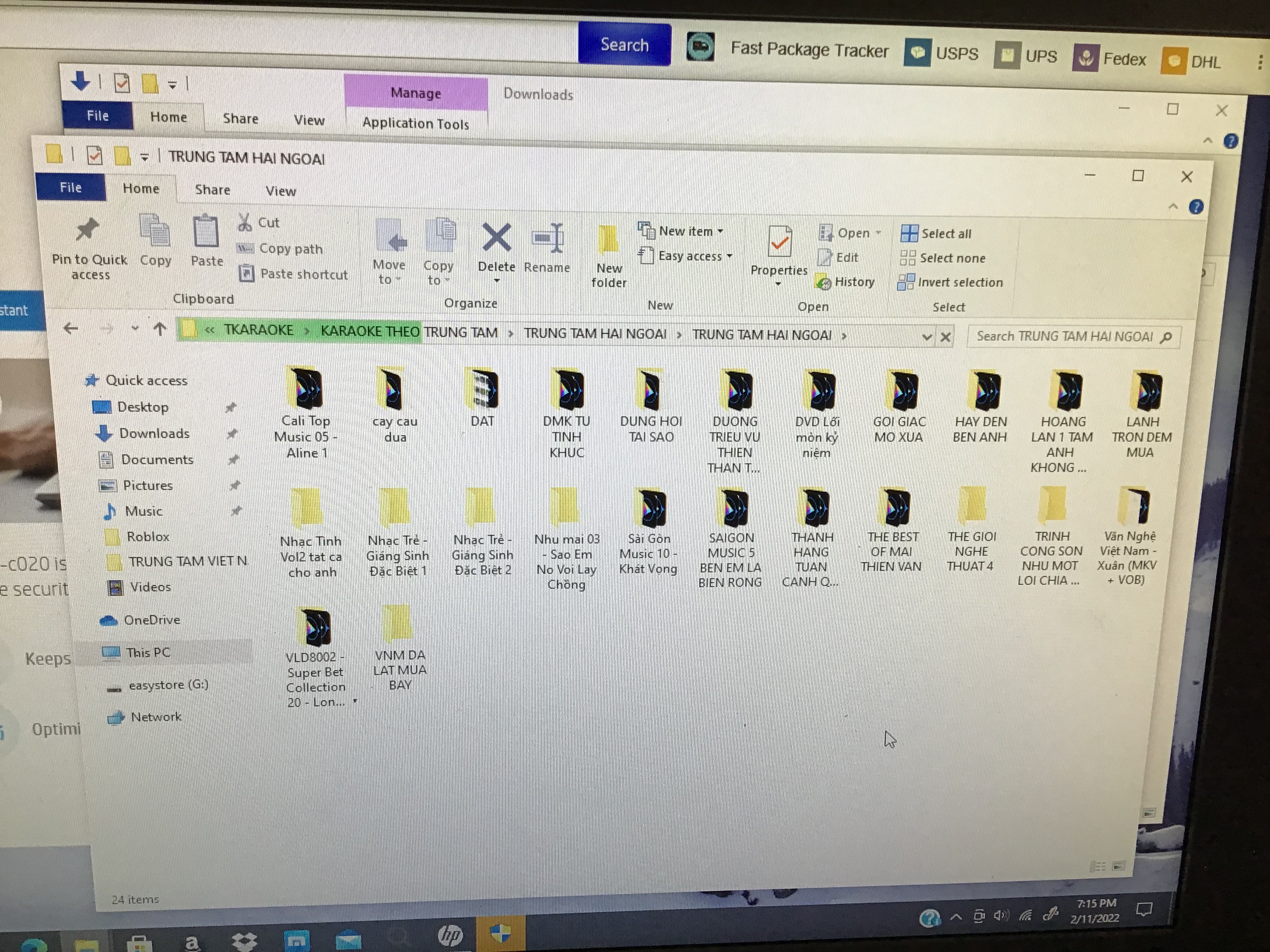This screenshot has height=952, width=1270.
Task: Open the History icon in Open group
Action: point(846,282)
